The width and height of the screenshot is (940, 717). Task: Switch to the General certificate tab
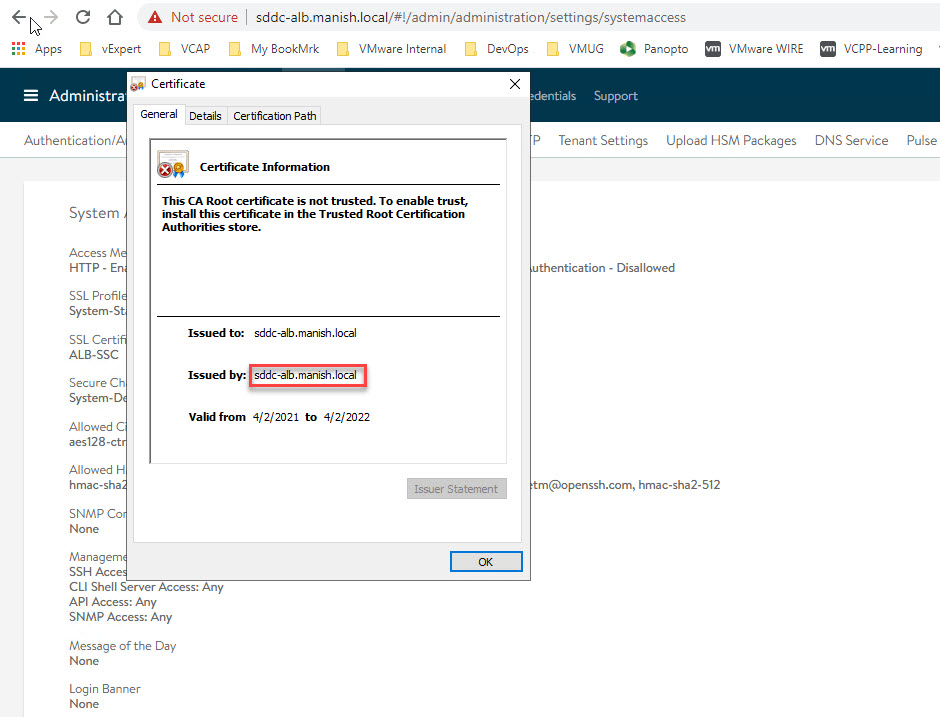pyautogui.click(x=159, y=115)
